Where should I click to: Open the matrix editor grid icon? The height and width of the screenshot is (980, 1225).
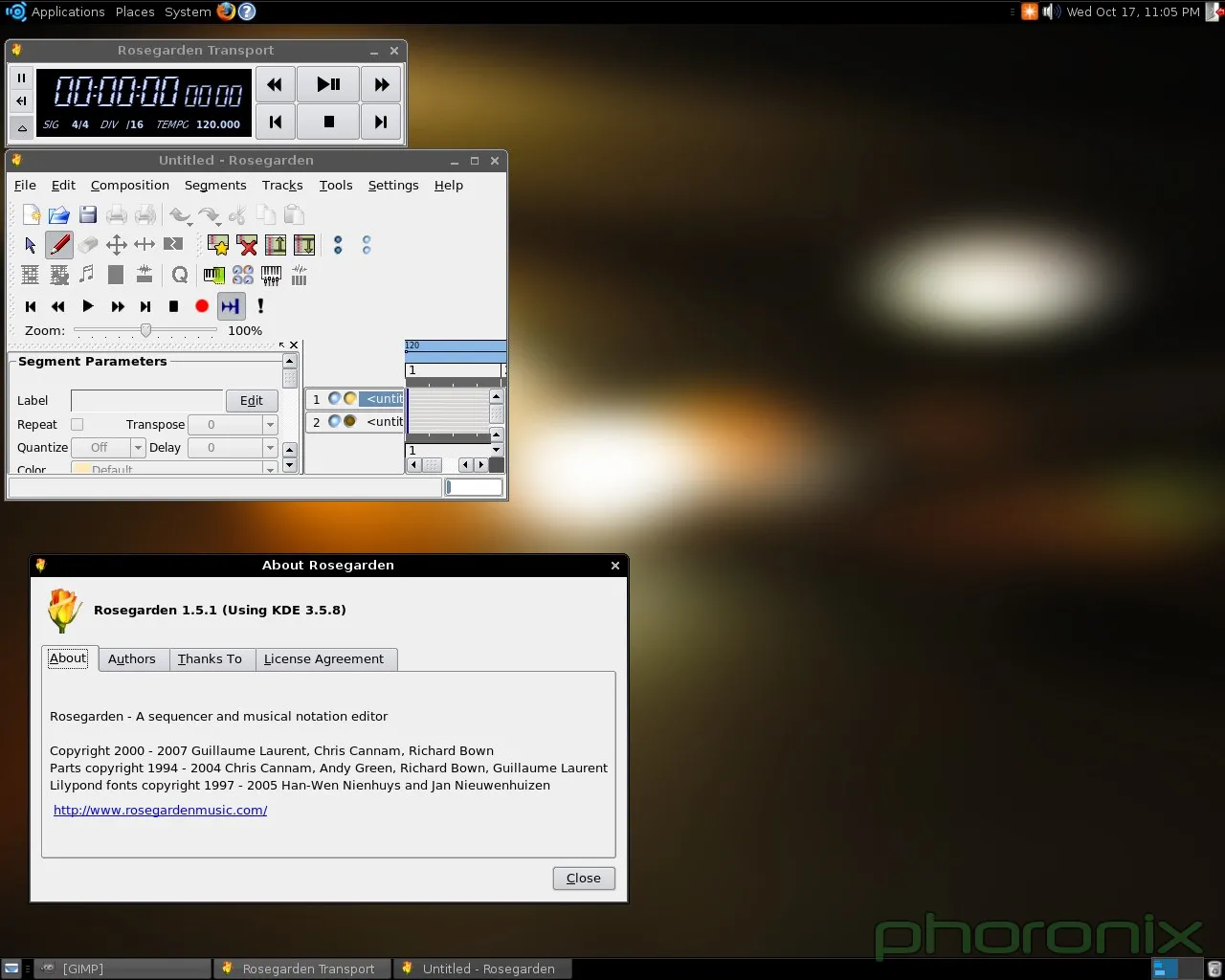coord(31,276)
